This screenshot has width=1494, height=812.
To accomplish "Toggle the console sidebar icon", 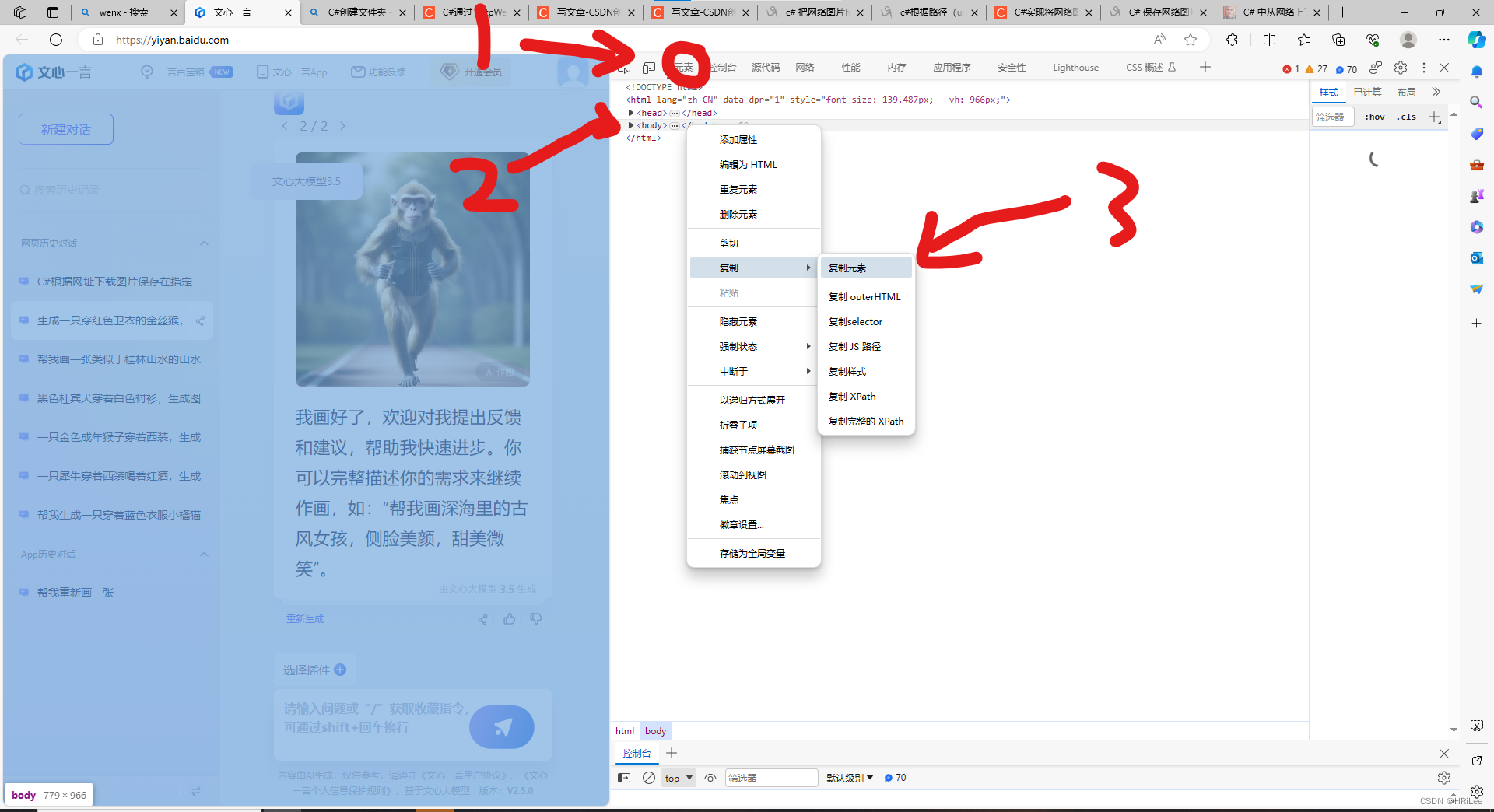I will [624, 778].
